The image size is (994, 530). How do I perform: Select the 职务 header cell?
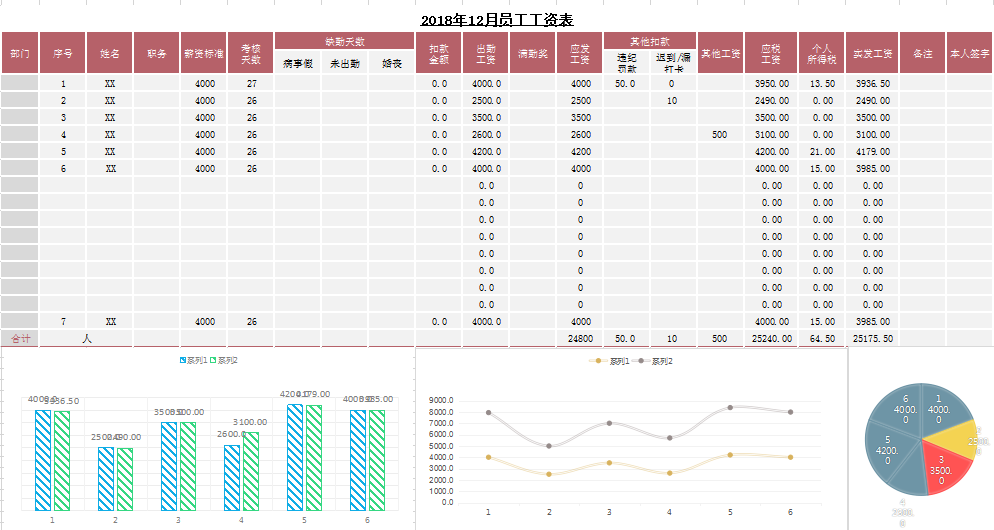pos(156,53)
